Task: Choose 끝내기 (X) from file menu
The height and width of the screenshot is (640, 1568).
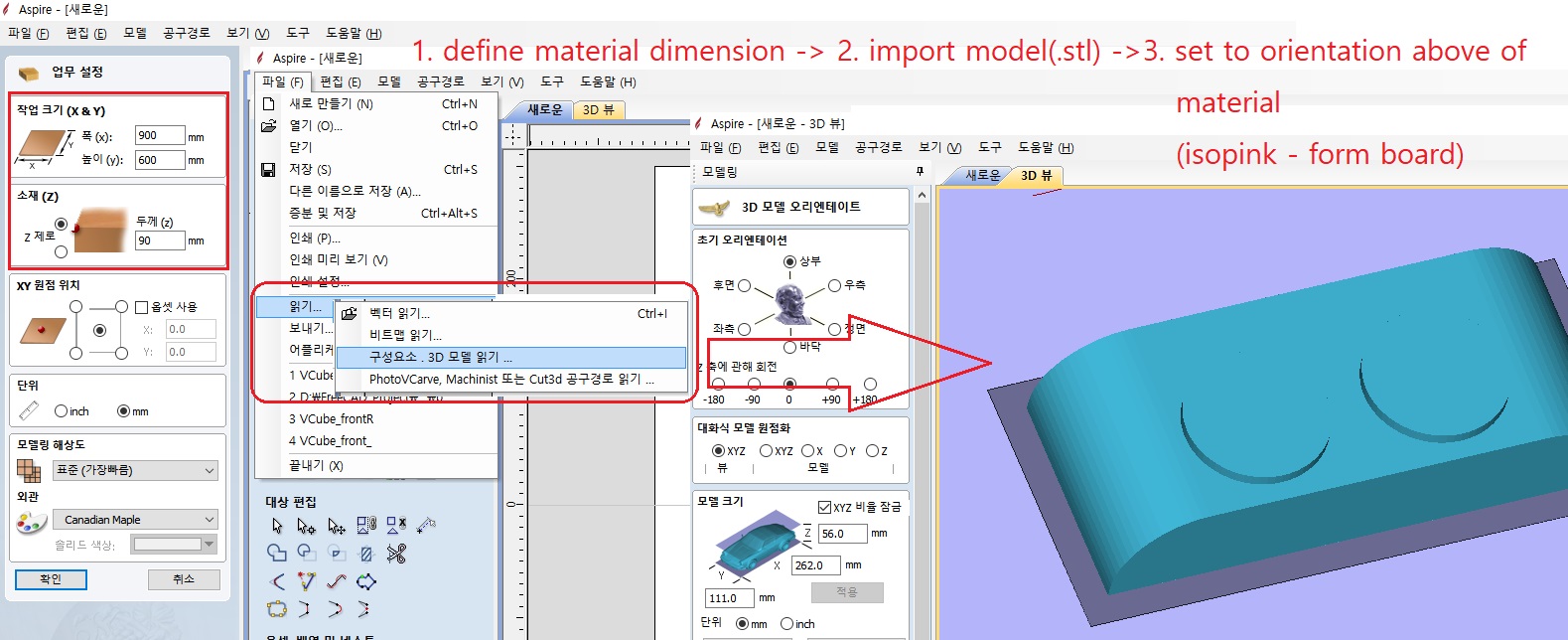Action: coord(316,465)
